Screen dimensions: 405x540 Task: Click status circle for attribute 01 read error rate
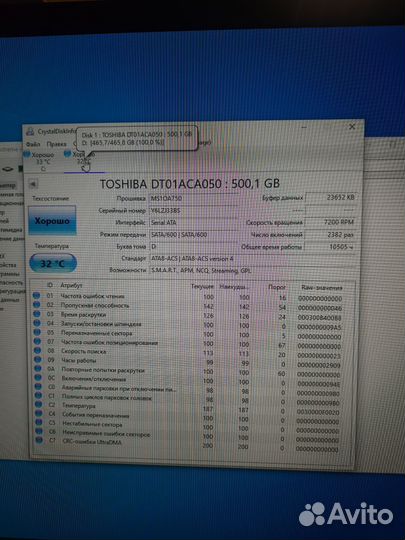pyautogui.click(x=37, y=295)
